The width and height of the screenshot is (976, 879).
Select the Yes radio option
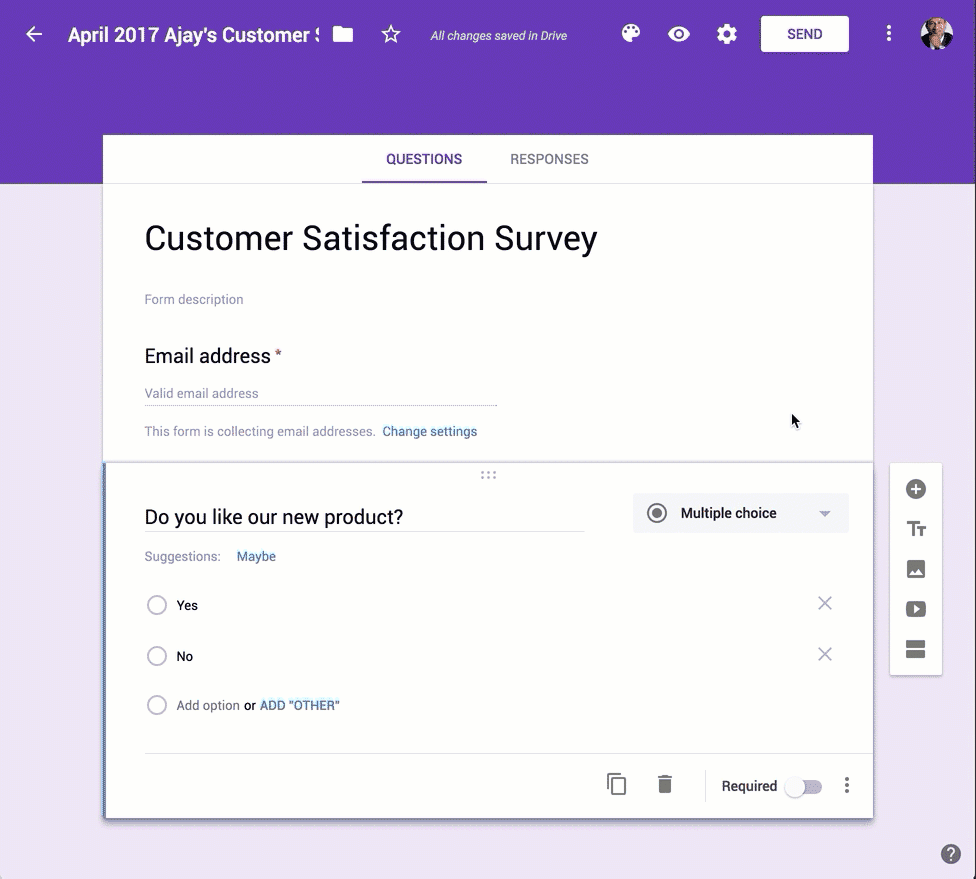[157, 605]
